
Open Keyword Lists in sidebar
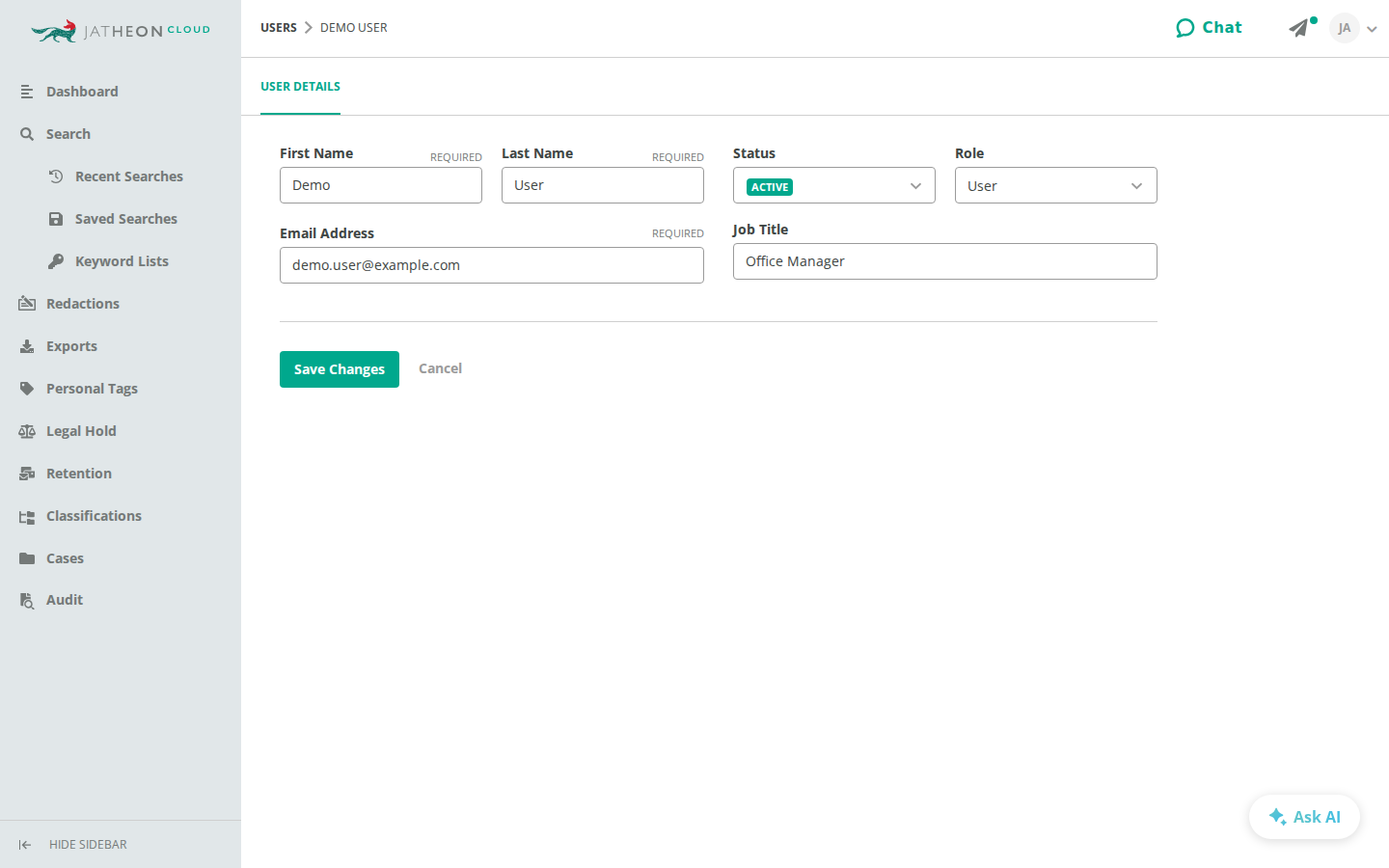(x=122, y=261)
